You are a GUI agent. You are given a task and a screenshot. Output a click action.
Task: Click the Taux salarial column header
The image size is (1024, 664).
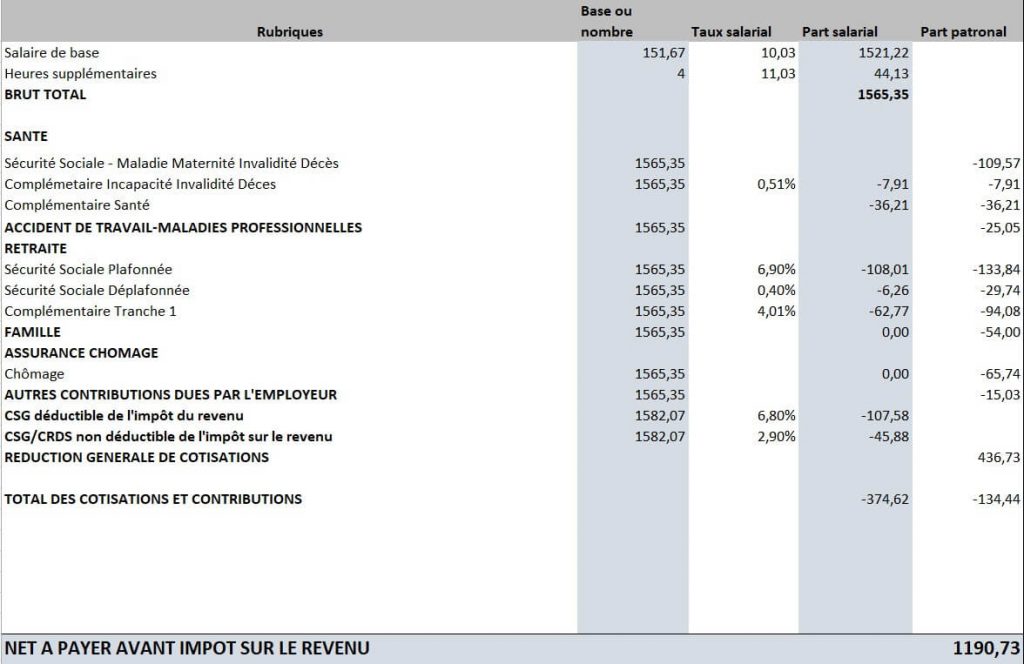pyautogui.click(x=731, y=32)
